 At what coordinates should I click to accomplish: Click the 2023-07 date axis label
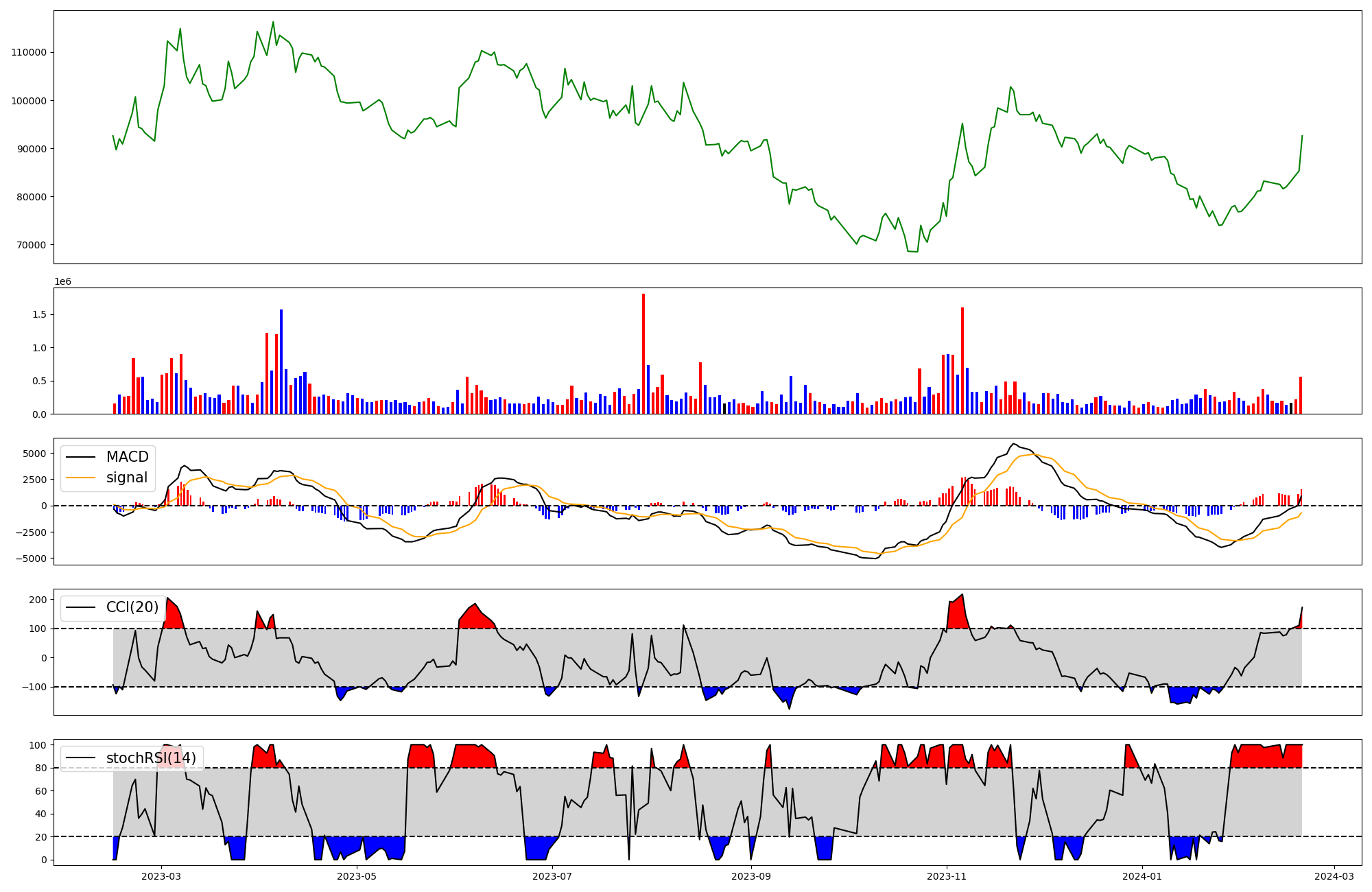(552, 876)
